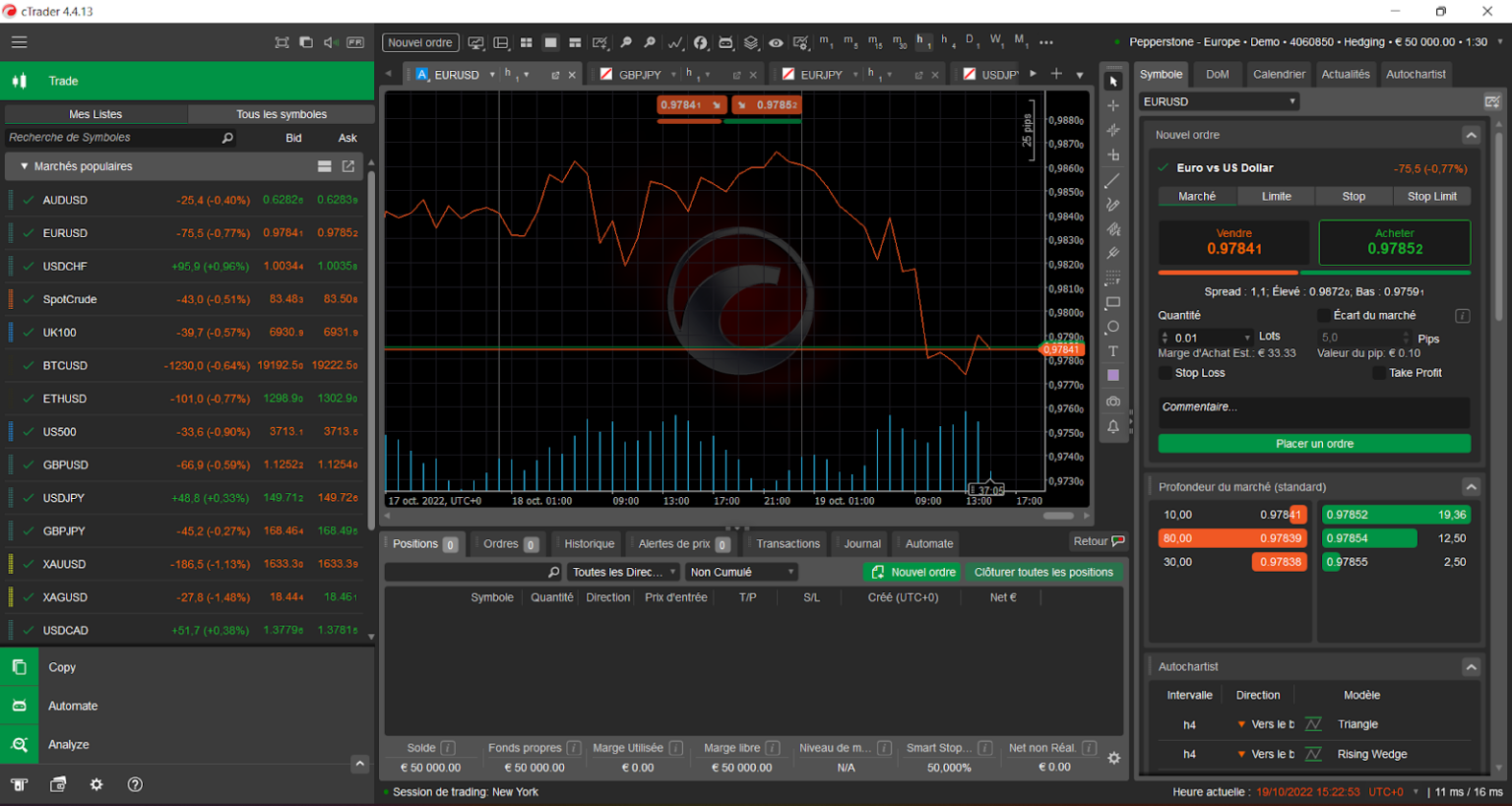
Task: Open the Non Cumulé dropdown
Action: click(x=740, y=572)
